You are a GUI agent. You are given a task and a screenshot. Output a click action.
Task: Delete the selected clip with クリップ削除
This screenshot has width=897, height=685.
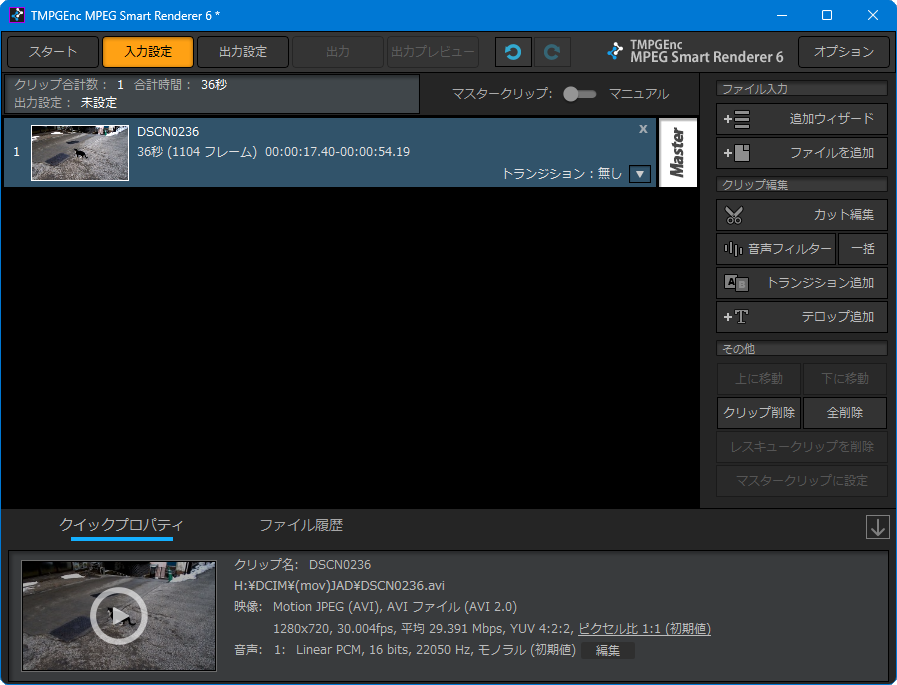(x=759, y=413)
